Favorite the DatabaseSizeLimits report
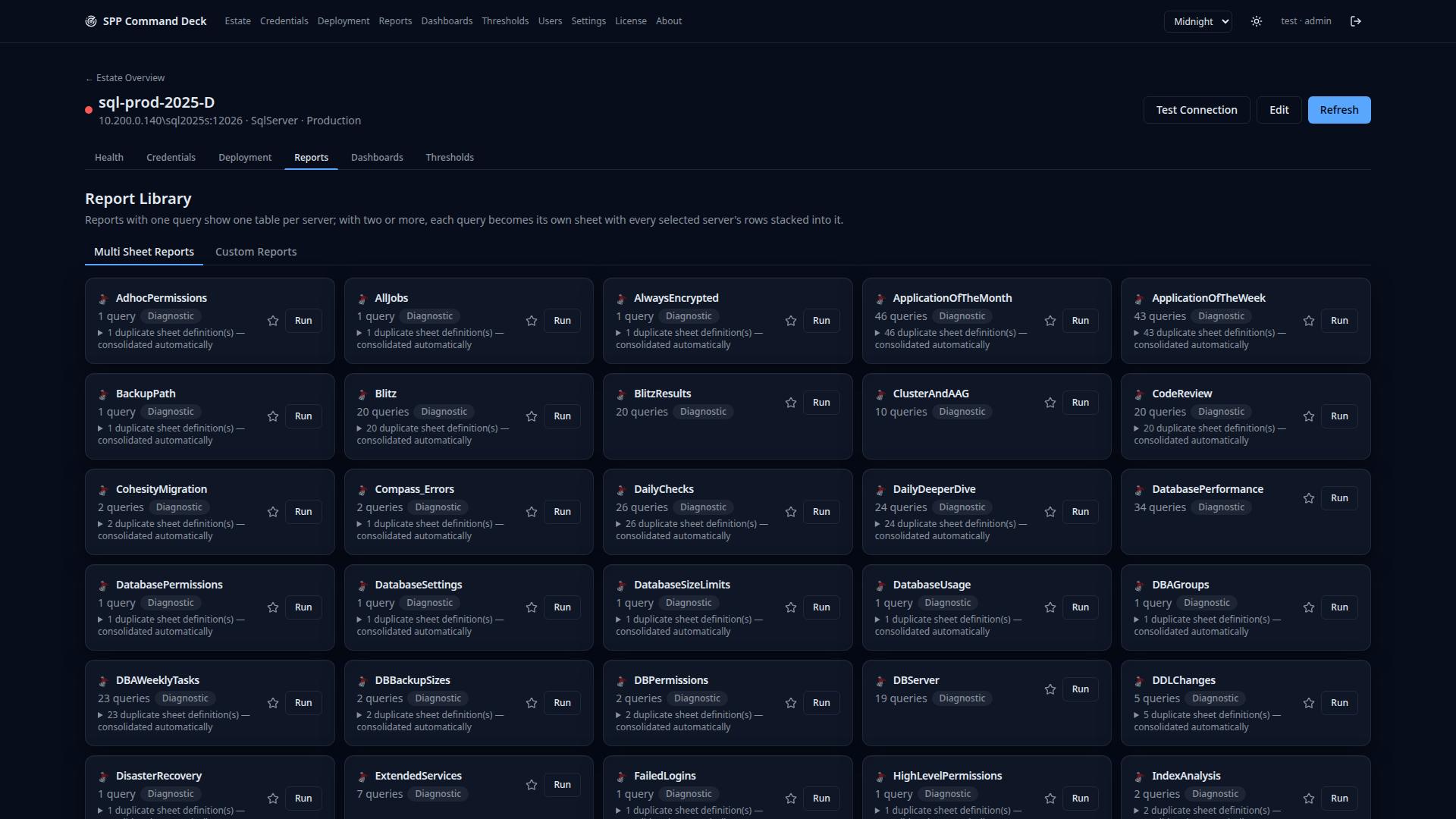1456x819 pixels. [x=791, y=607]
